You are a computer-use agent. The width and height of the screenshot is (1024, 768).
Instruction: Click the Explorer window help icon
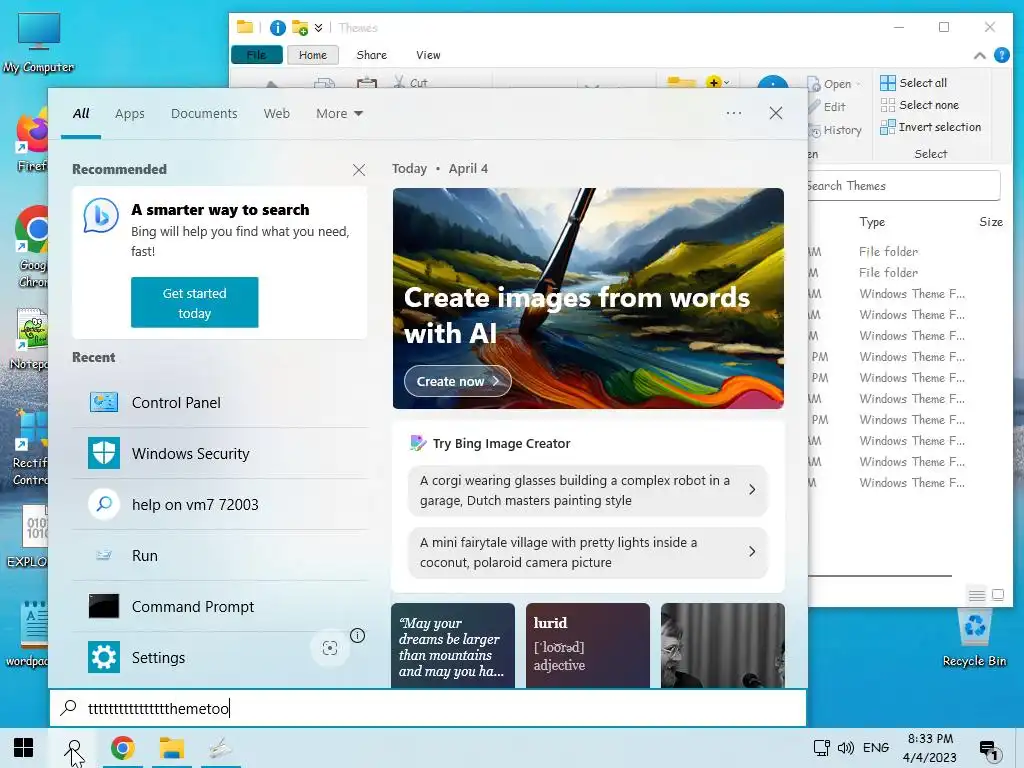(1002, 56)
